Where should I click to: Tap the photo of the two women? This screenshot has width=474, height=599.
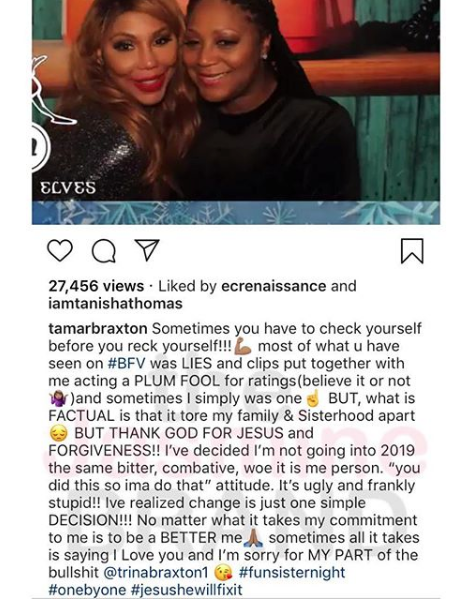point(236,100)
